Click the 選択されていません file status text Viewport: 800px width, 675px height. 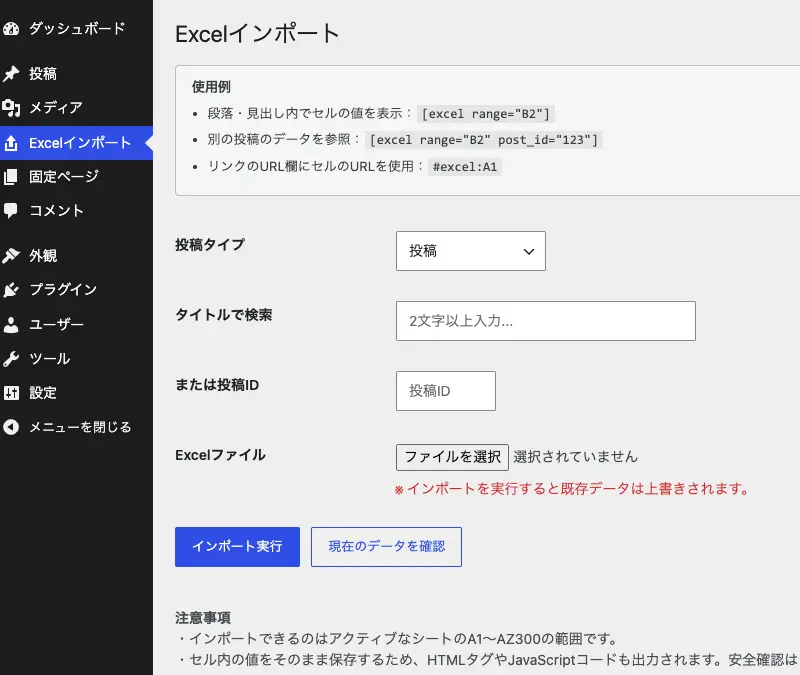click(x=576, y=457)
